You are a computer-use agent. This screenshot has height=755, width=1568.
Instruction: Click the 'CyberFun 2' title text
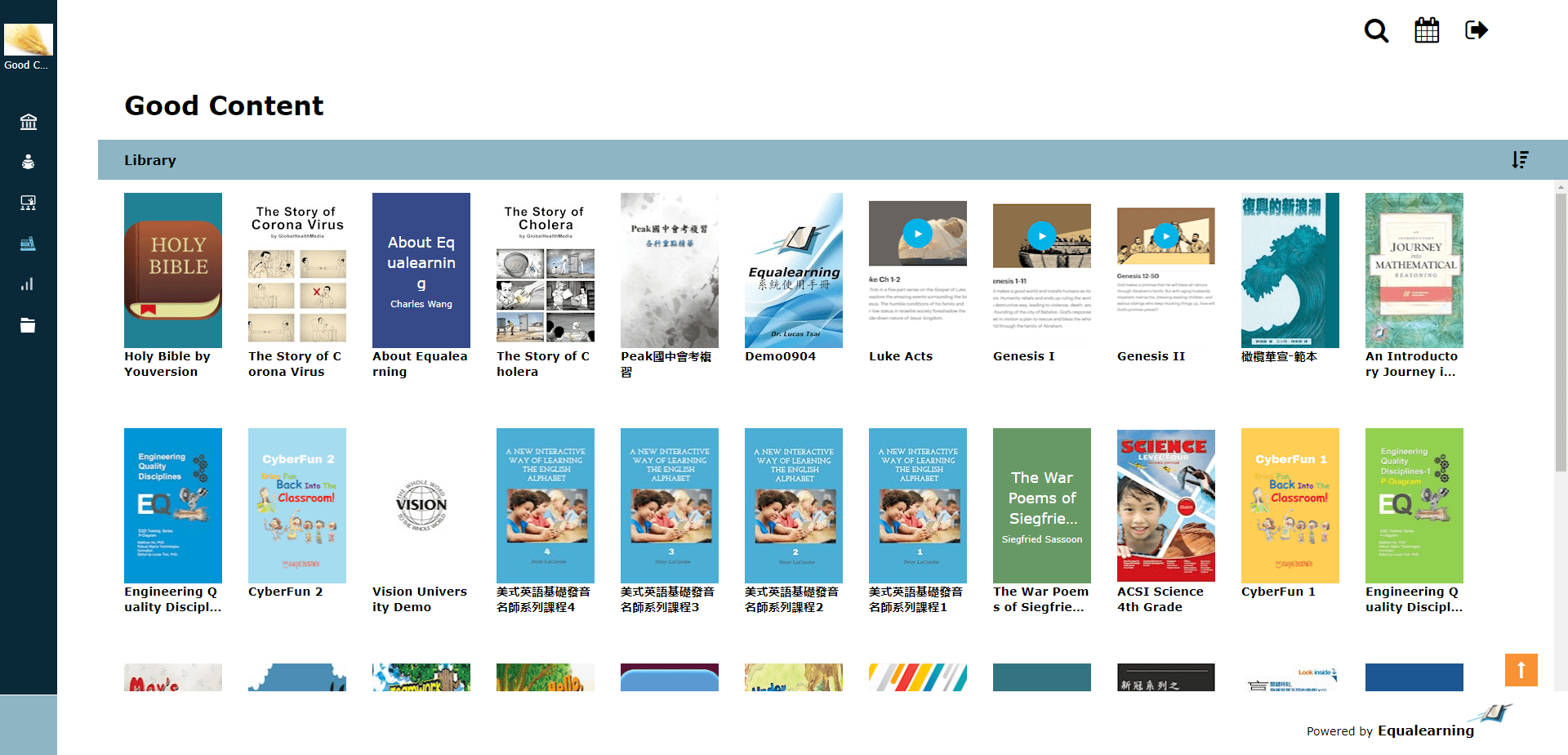286,592
